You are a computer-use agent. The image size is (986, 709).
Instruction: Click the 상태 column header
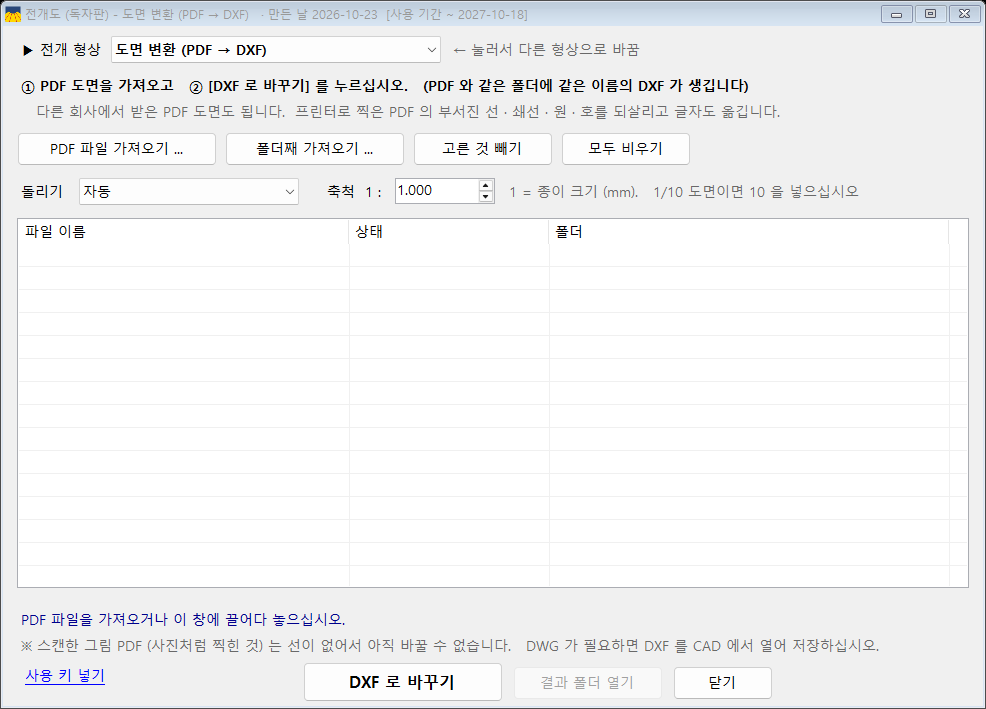tap(449, 232)
